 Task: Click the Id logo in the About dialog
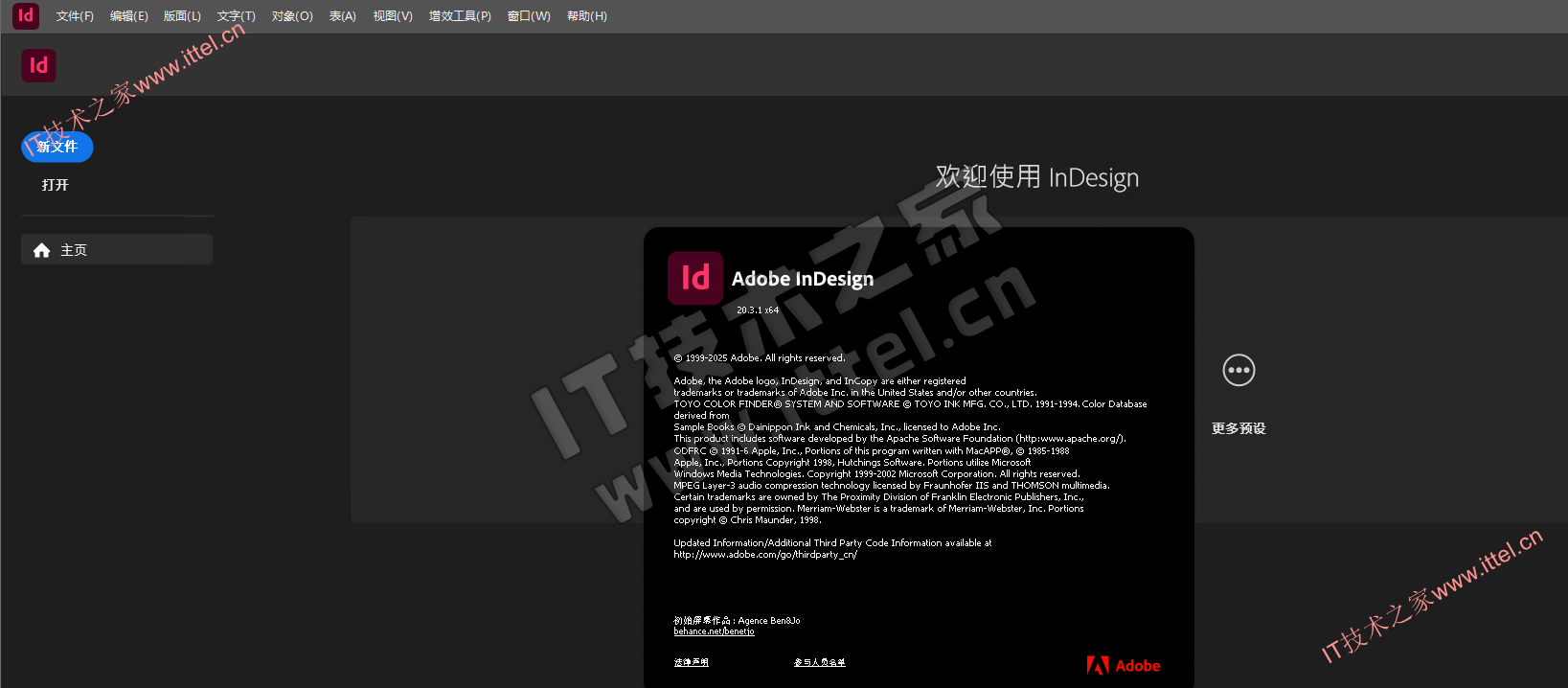pos(695,278)
